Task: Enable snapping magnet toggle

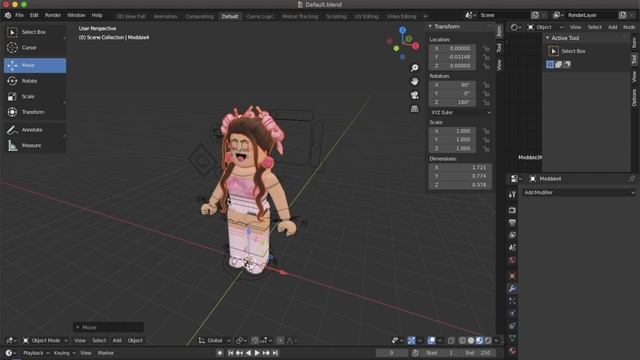Action: [255, 340]
